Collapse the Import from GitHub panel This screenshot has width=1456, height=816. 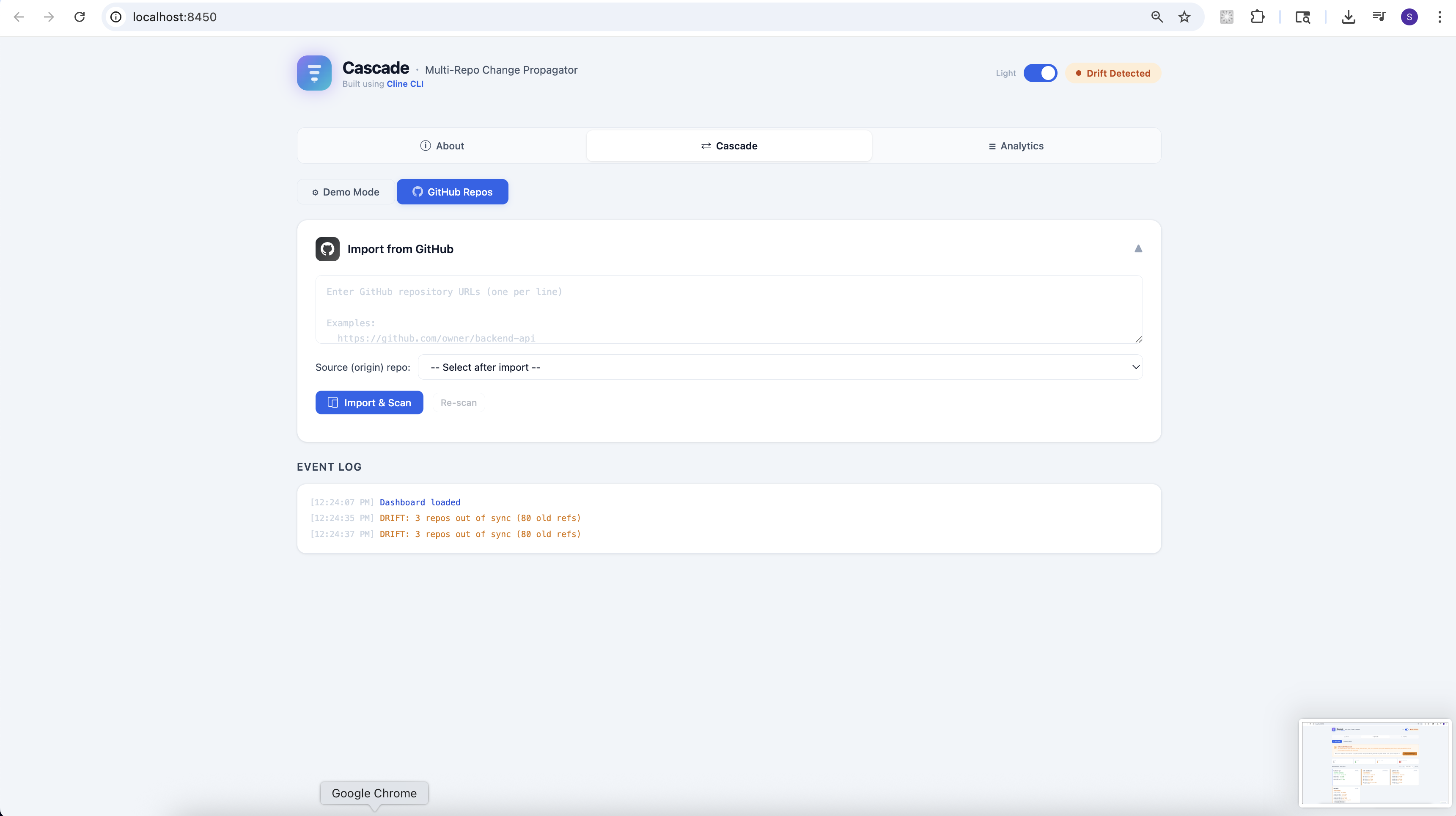(x=1138, y=249)
